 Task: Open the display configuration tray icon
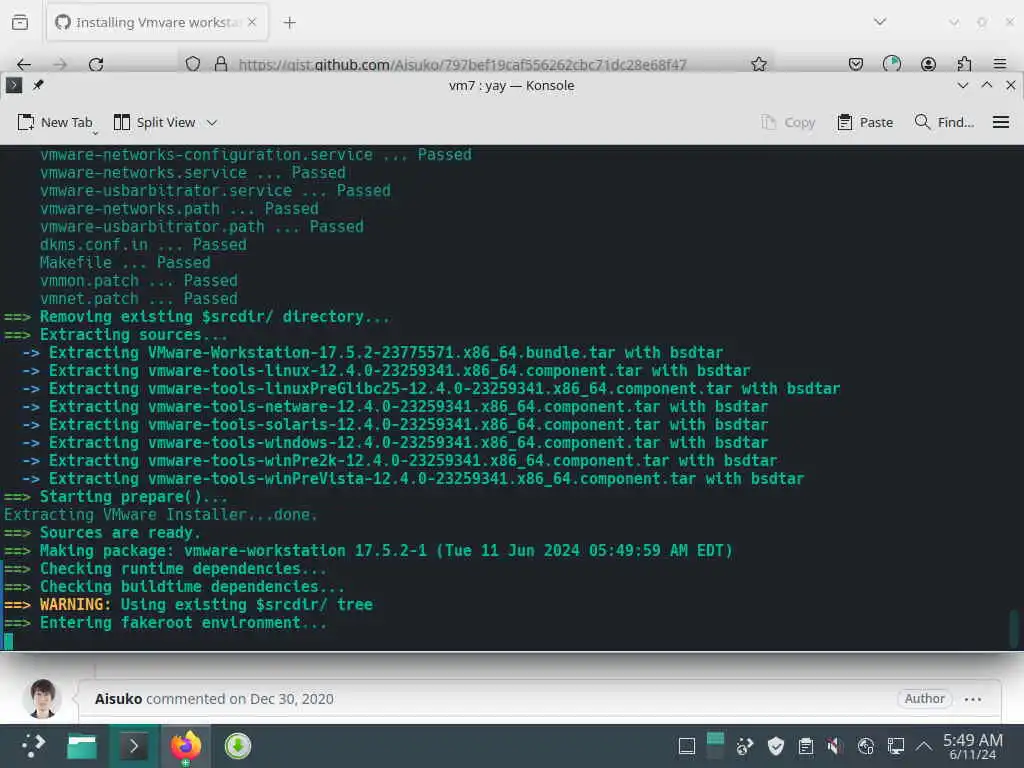(x=895, y=746)
